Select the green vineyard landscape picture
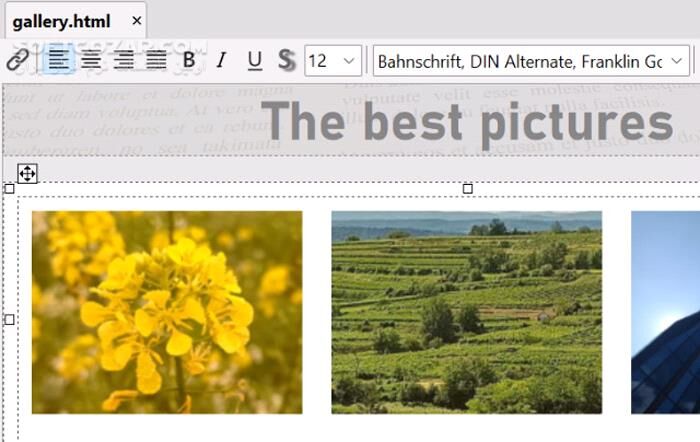This screenshot has height=442, width=700. pos(466,312)
